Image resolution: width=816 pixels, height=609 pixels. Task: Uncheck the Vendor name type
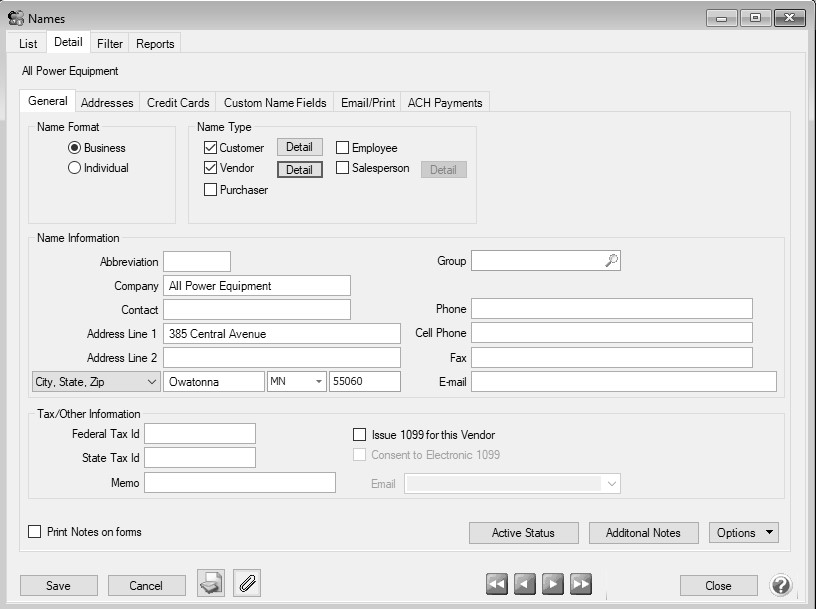click(210, 168)
